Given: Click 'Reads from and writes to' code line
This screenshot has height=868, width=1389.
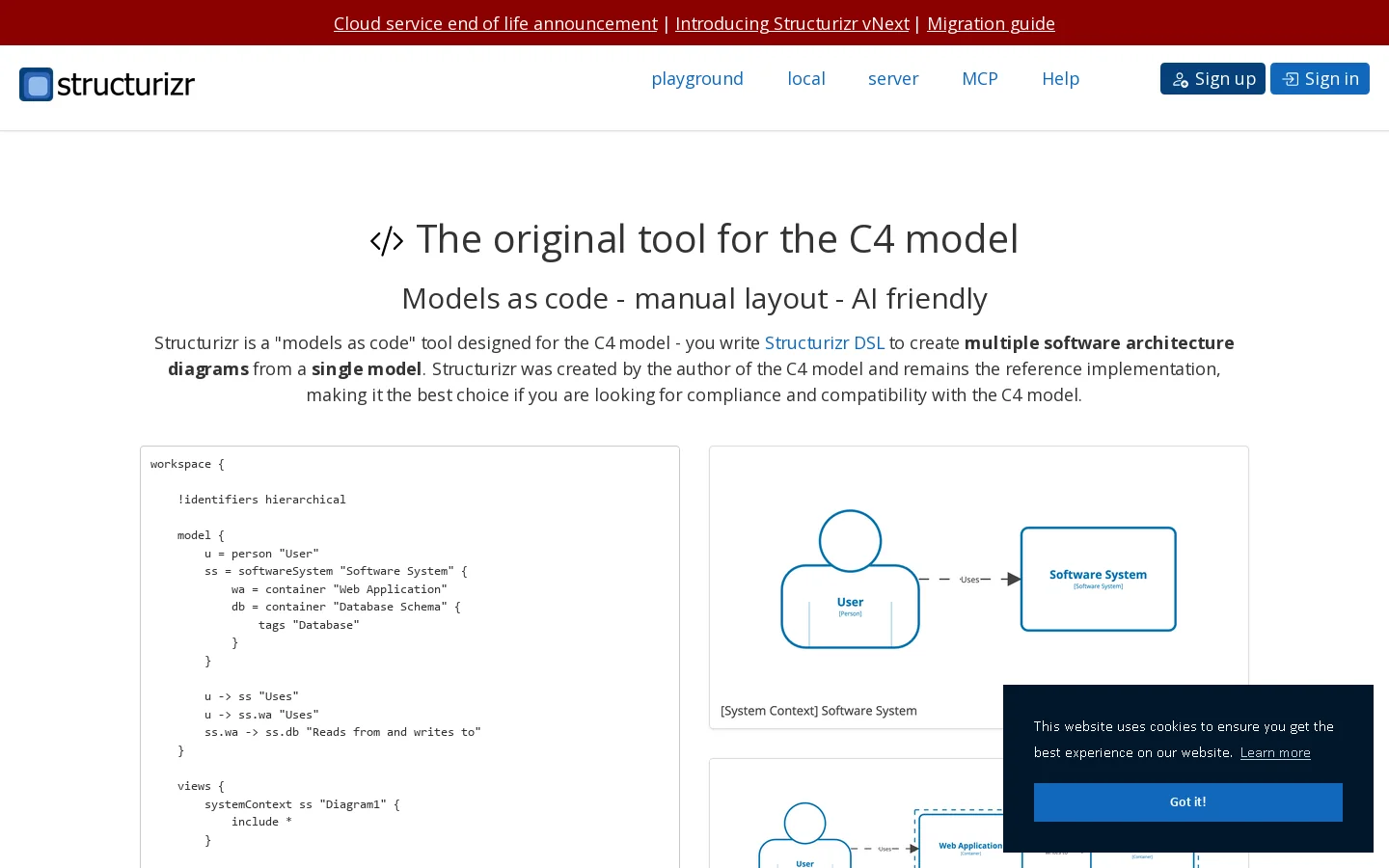Looking at the screenshot, I should pyautogui.click(x=342, y=732).
